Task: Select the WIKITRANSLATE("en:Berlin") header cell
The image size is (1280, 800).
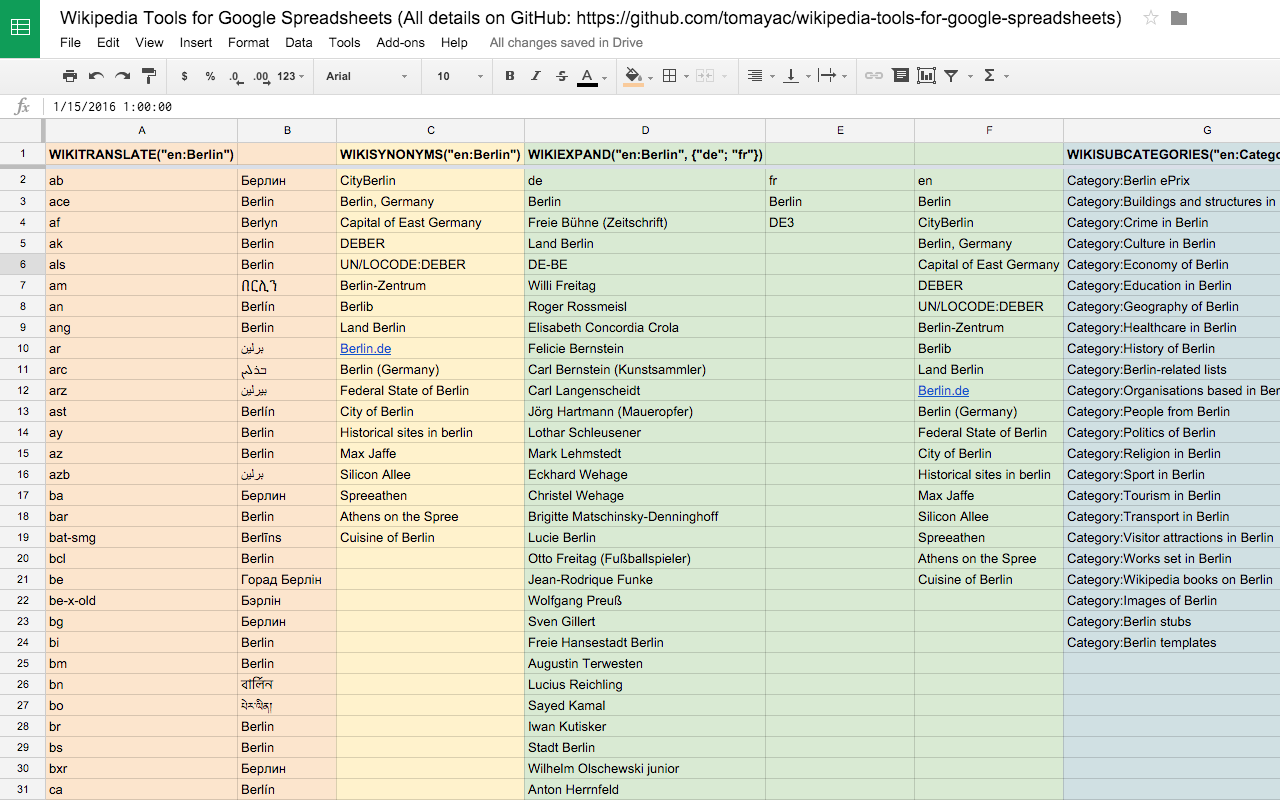Action: click(x=141, y=154)
